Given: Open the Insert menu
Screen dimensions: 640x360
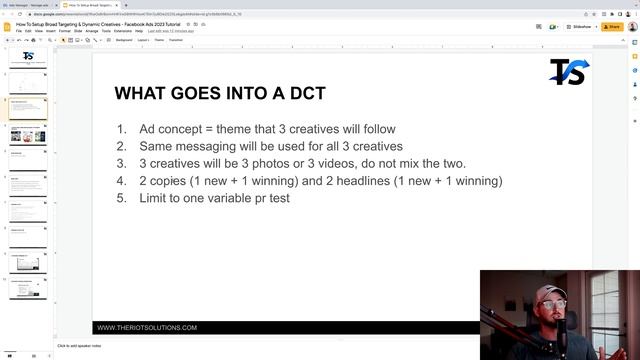Looking at the screenshot, I should (x=51, y=31).
